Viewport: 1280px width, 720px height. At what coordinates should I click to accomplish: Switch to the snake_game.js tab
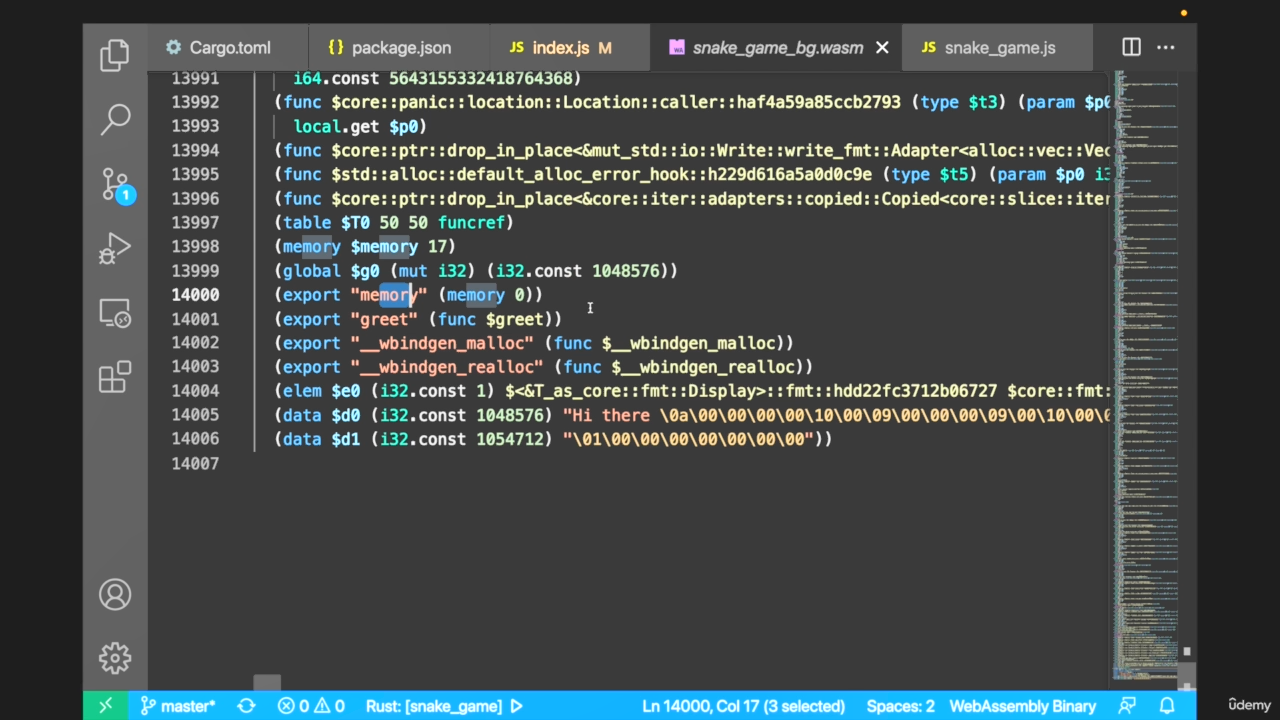999,48
